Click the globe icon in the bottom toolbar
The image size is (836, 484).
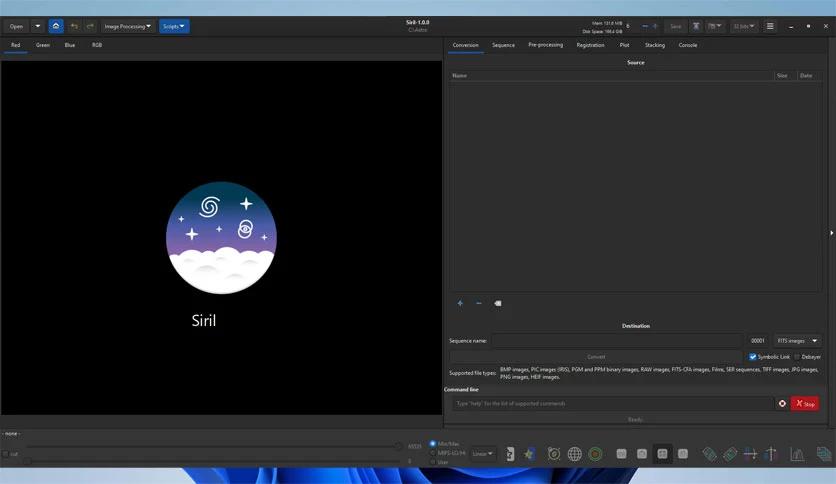(574, 454)
